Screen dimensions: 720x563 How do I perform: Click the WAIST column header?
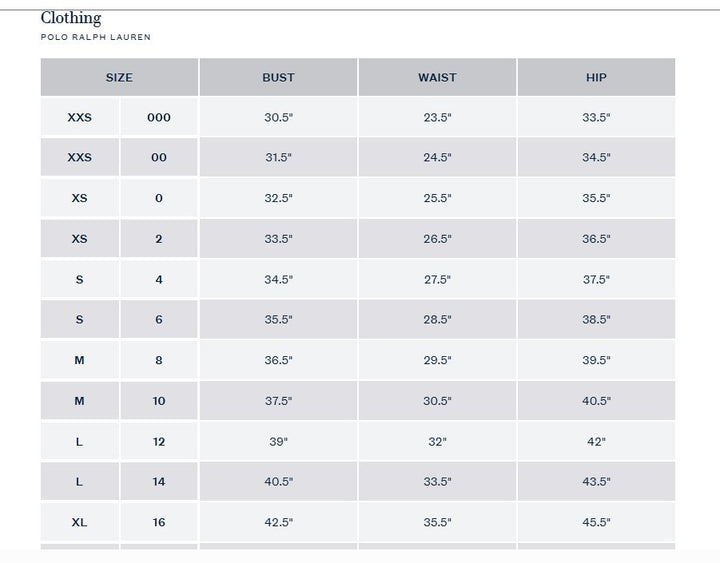(437, 77)
